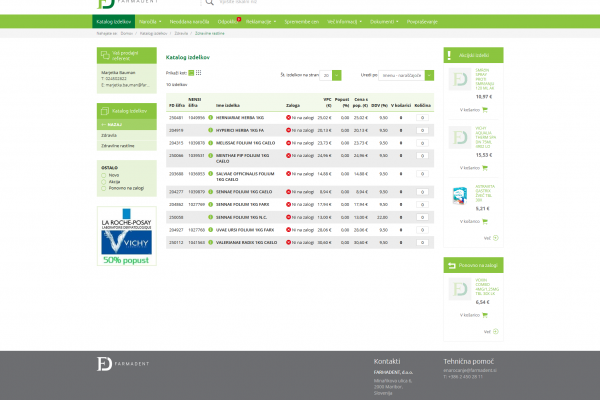Open the Povpraševanje menu item
Screen dimensions: 600x400
pyautogui.click(x=422, y=22)
